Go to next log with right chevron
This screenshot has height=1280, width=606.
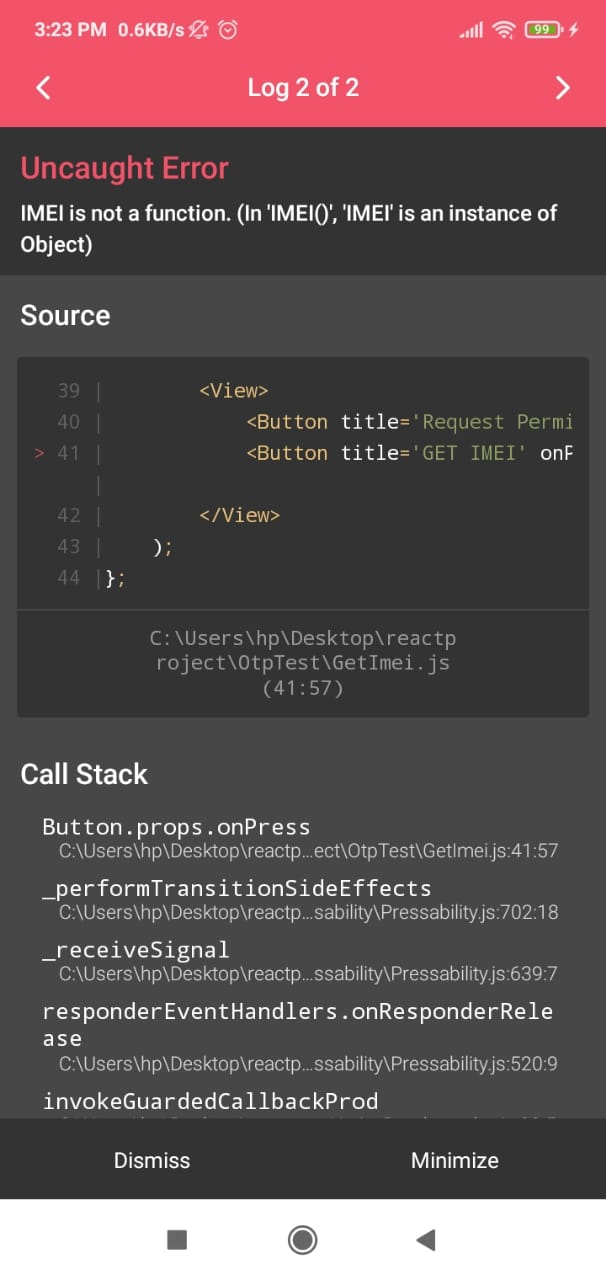(562, 88)
